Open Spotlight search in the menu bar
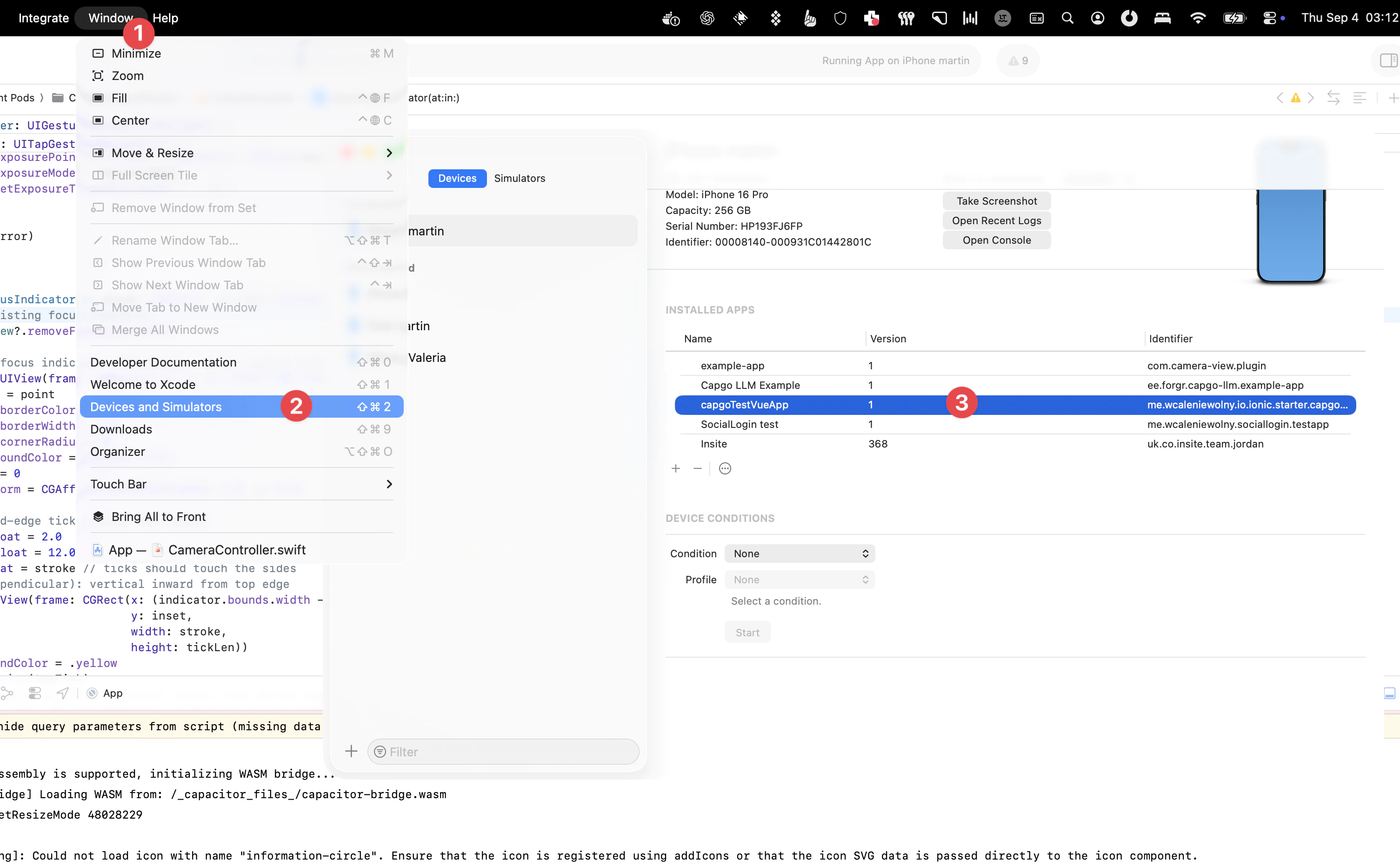1400x867 pixels. pos(1067,18)
